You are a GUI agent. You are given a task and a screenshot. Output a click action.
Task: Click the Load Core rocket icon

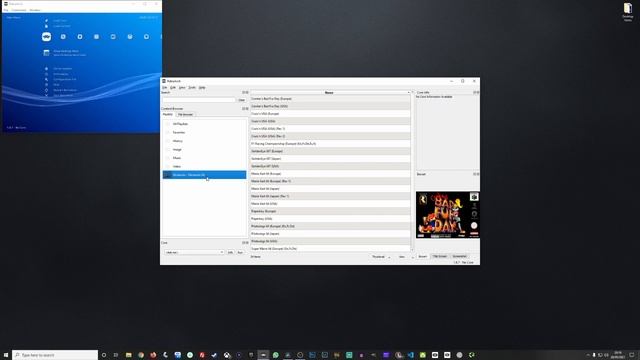(x=46, y=20)
